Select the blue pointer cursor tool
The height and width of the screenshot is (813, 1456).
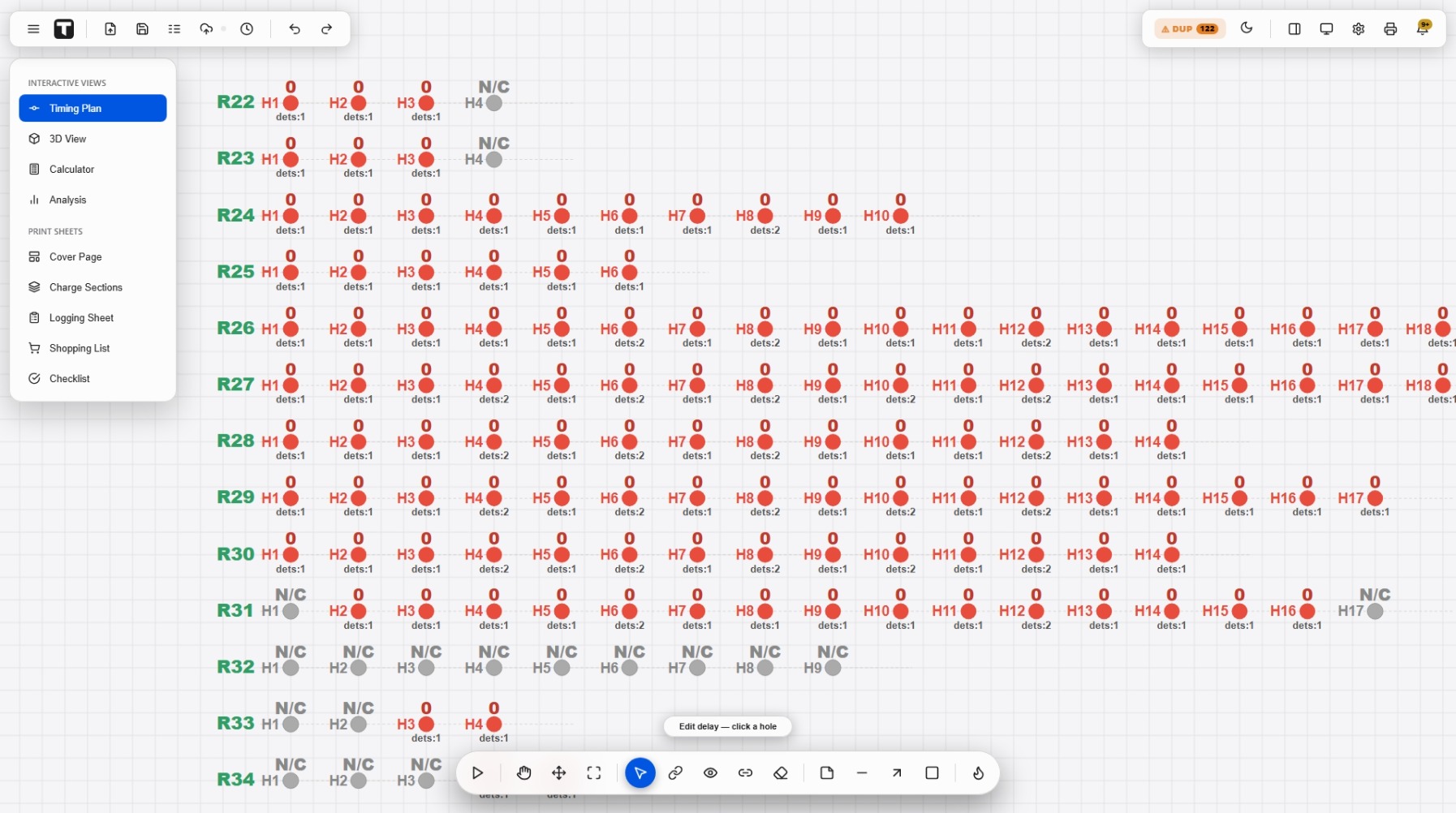(640, 773)
